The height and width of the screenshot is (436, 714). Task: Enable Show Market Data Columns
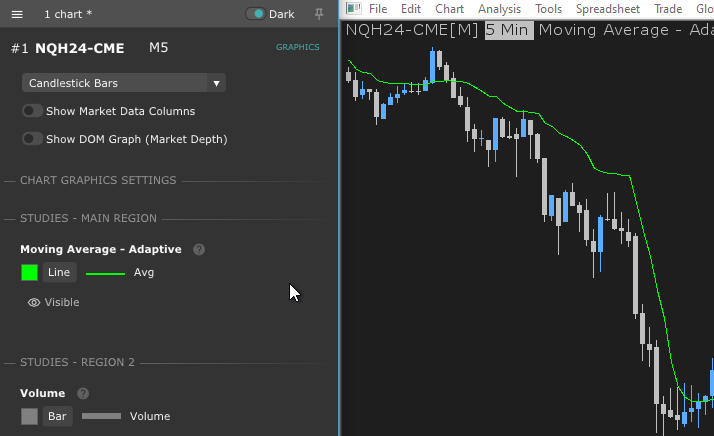point(32,111)
